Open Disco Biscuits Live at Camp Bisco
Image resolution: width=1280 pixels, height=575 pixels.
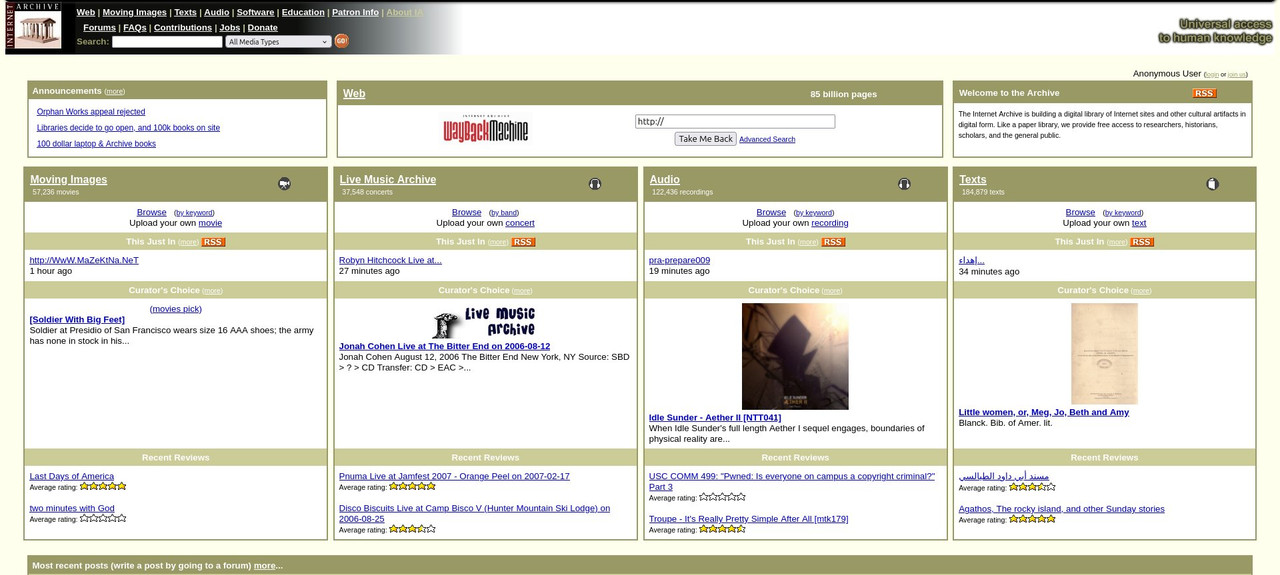coord(474,514)
